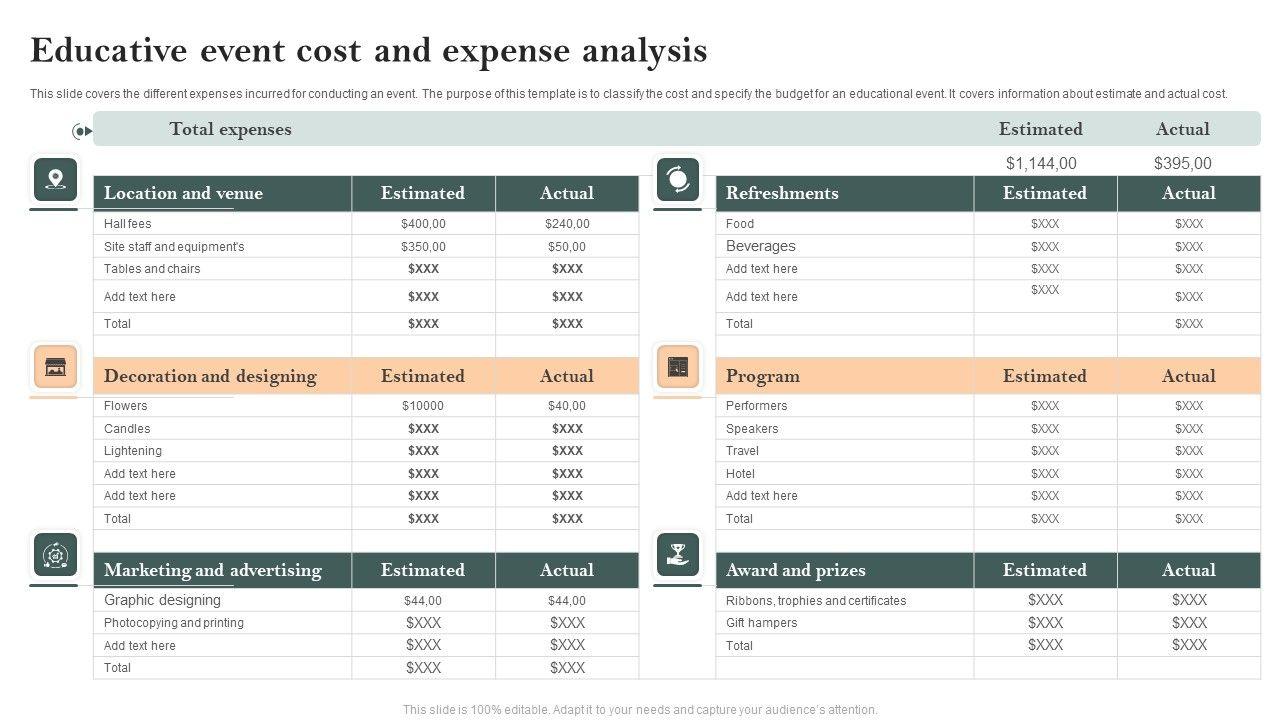
Task: Click the estimated '$44,00' for Graphic designing
Action: tap(423, 601)
